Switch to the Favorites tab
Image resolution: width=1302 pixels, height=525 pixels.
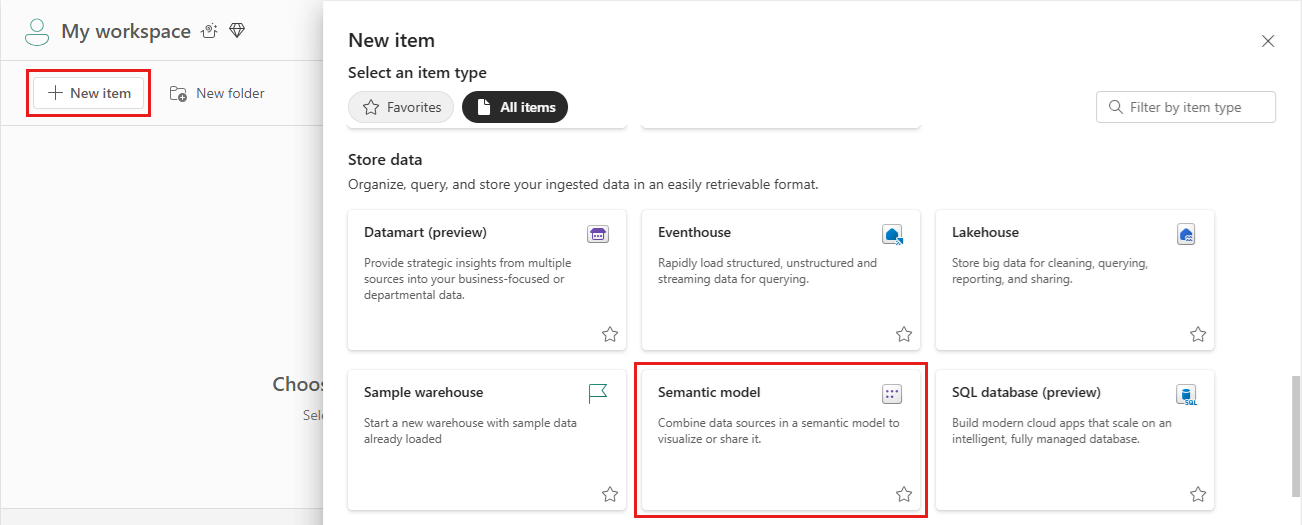tap(401, 107)
